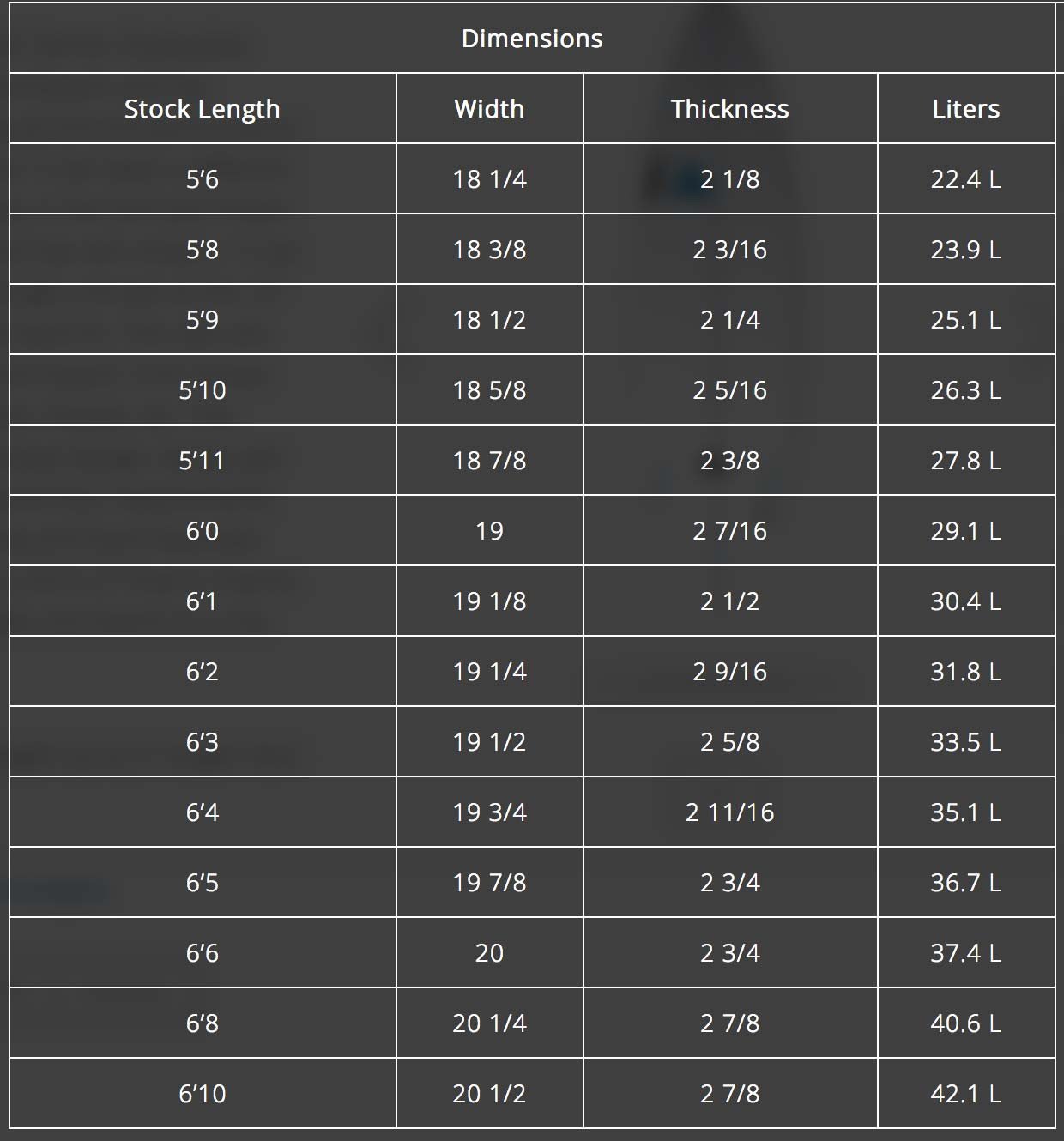Select the 18 3/8 width cell

point(489,250)
